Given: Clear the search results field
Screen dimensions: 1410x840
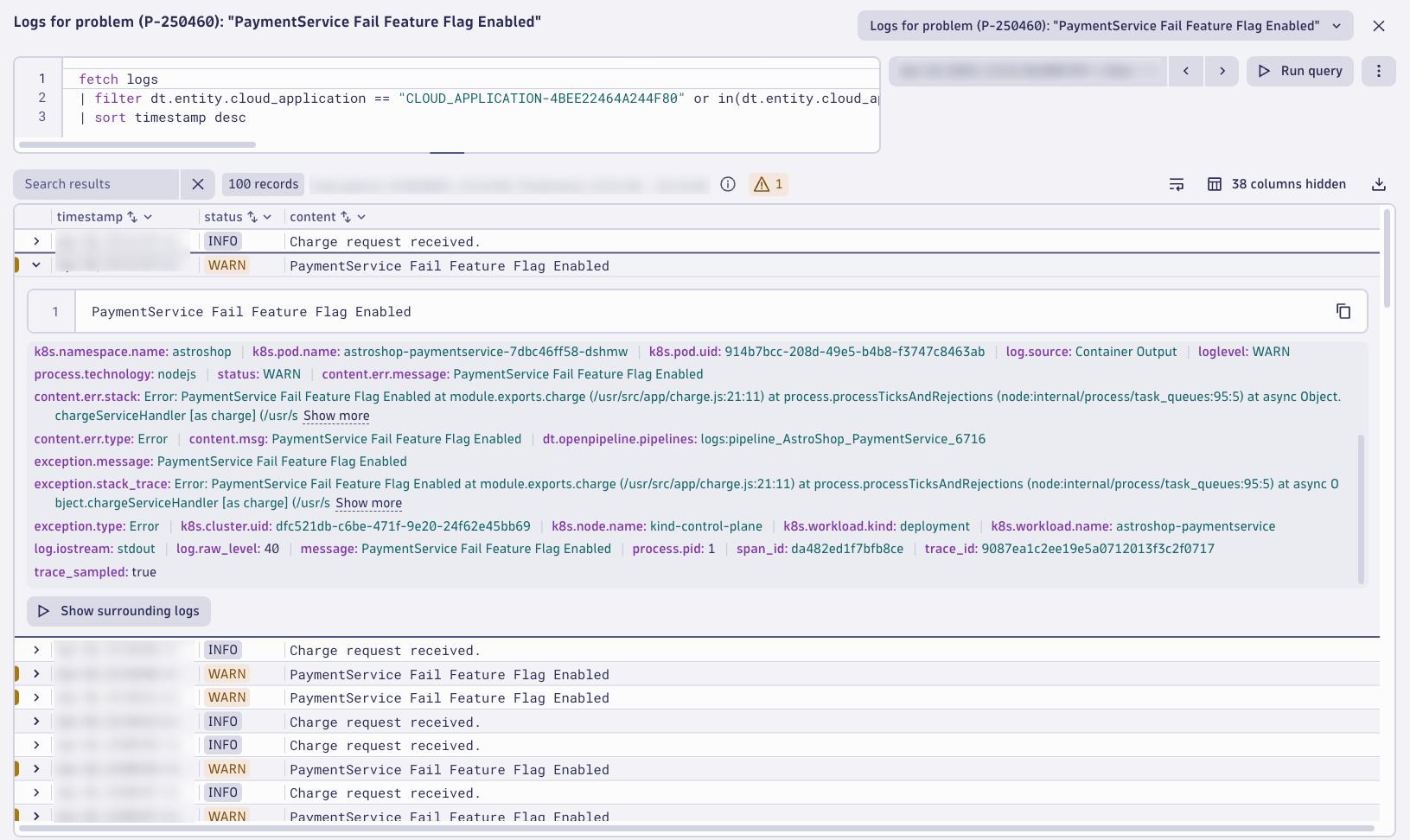Looking at the screenshot, I should (x=198, y=184).
